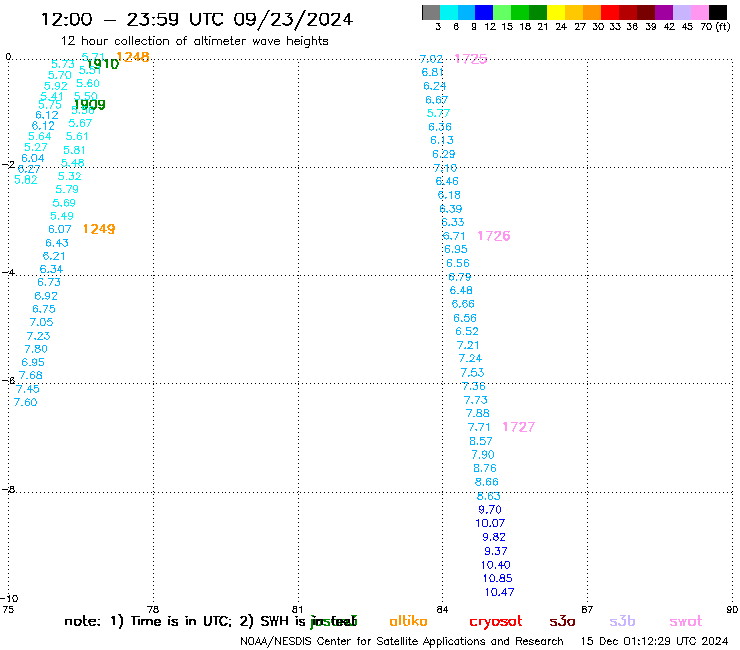Viewport: 740px width, 650px height.
Task: Click the 10.40 wave height value
Action: [496, 565]
